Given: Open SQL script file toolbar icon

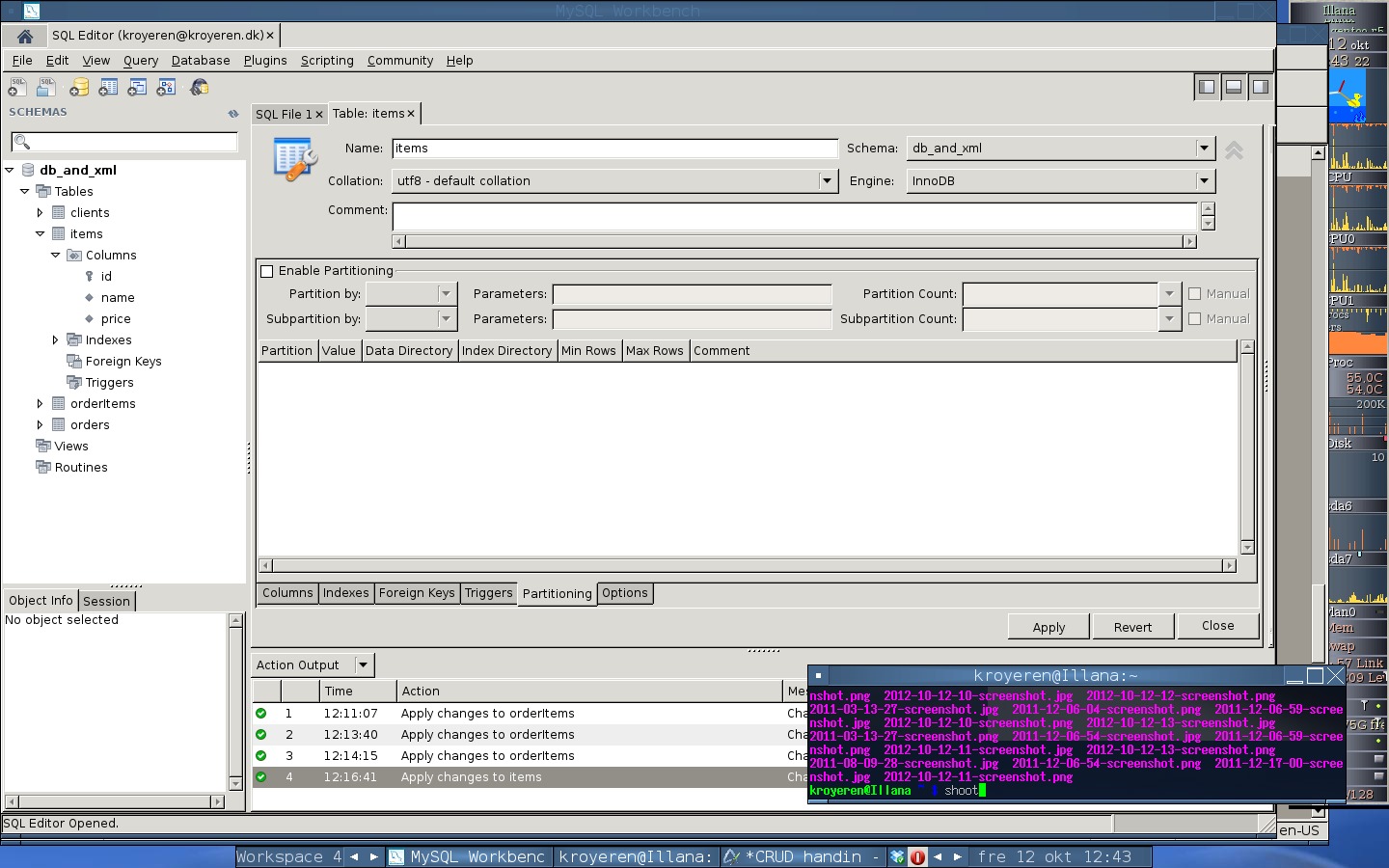Looking at the screenshot, I should tap(45, 88).
